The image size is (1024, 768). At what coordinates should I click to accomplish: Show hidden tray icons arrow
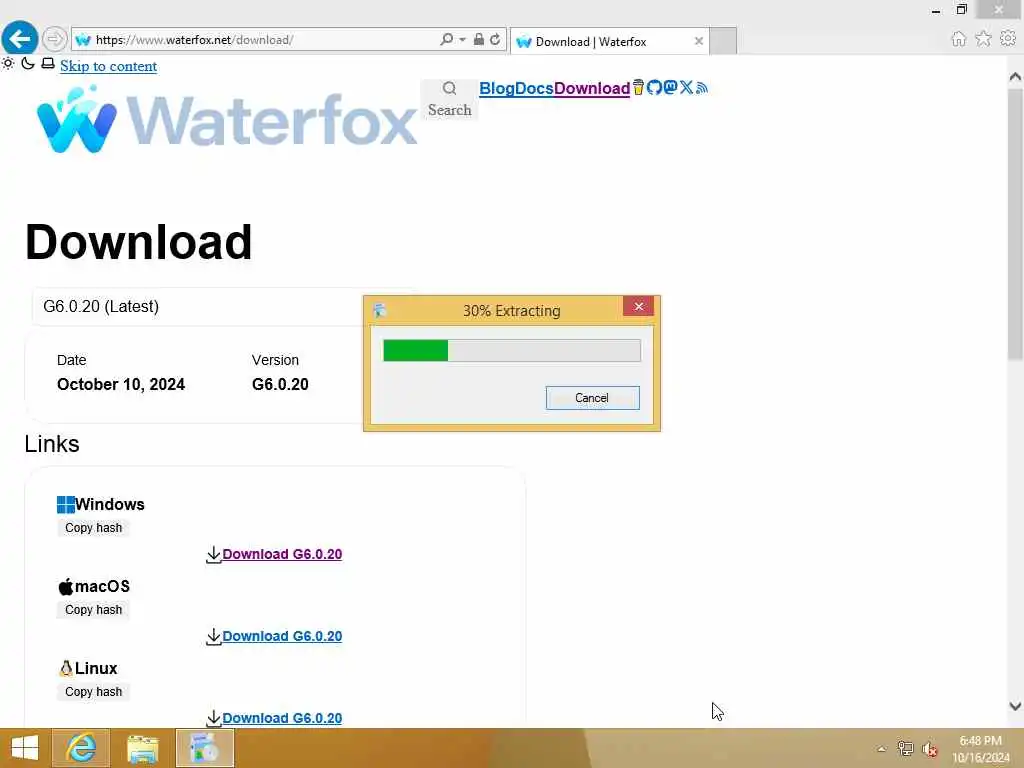[x=882, y=749]
